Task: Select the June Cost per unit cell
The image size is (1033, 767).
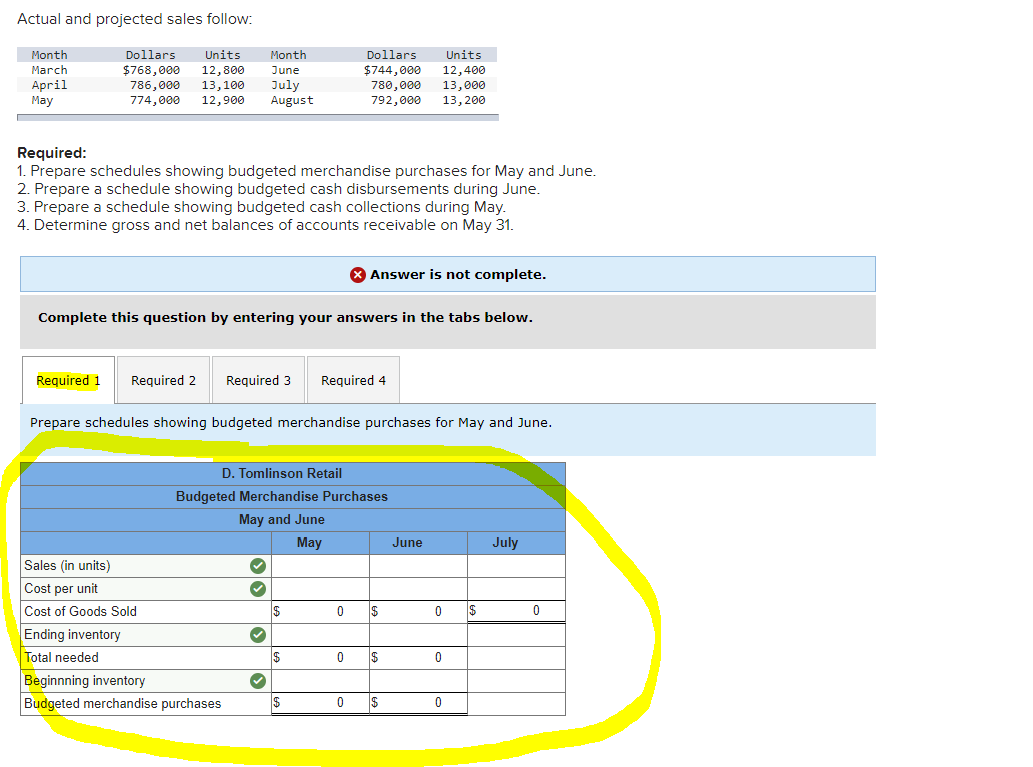Action: 418,588
